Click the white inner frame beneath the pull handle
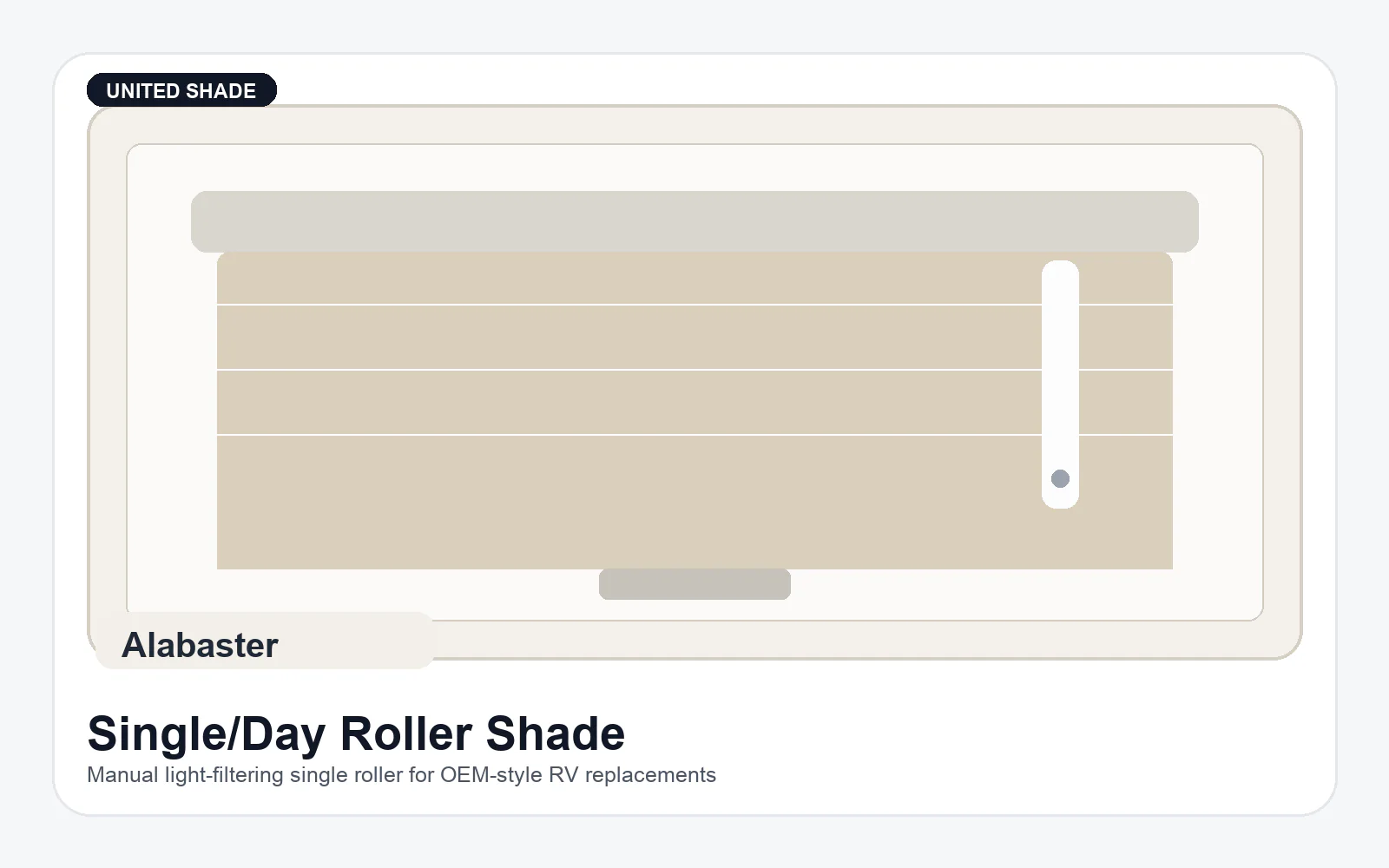Screen dimensions: 1389x868 pyautogui.click(x=694, y=609)
